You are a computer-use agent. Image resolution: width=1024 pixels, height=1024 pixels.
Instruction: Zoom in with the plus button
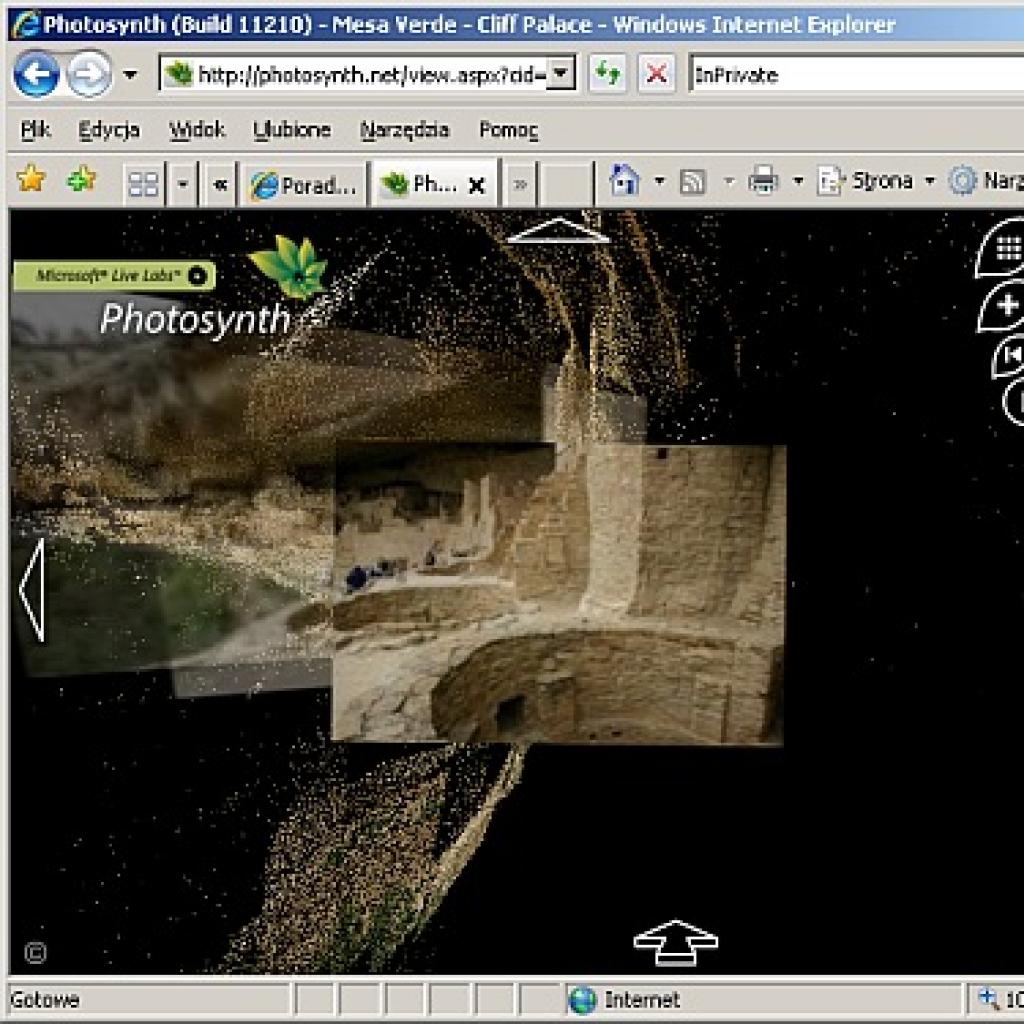(1004, 306)
